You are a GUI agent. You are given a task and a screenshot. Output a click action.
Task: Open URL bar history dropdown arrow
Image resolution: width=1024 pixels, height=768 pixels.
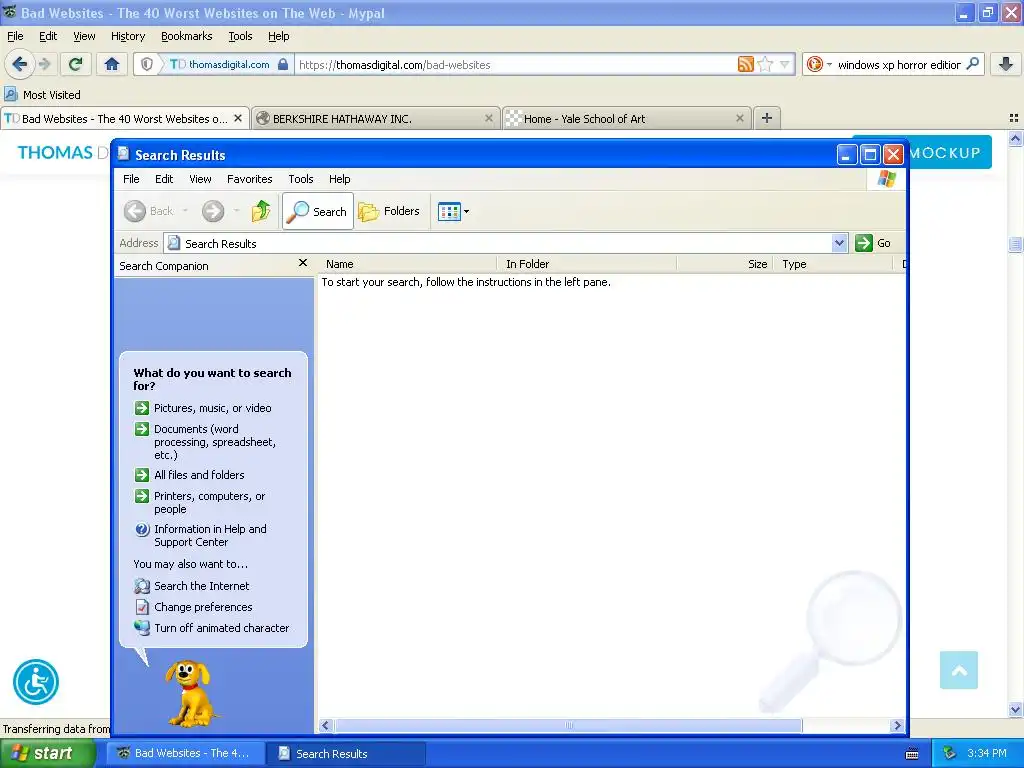[x=785, y=65]
